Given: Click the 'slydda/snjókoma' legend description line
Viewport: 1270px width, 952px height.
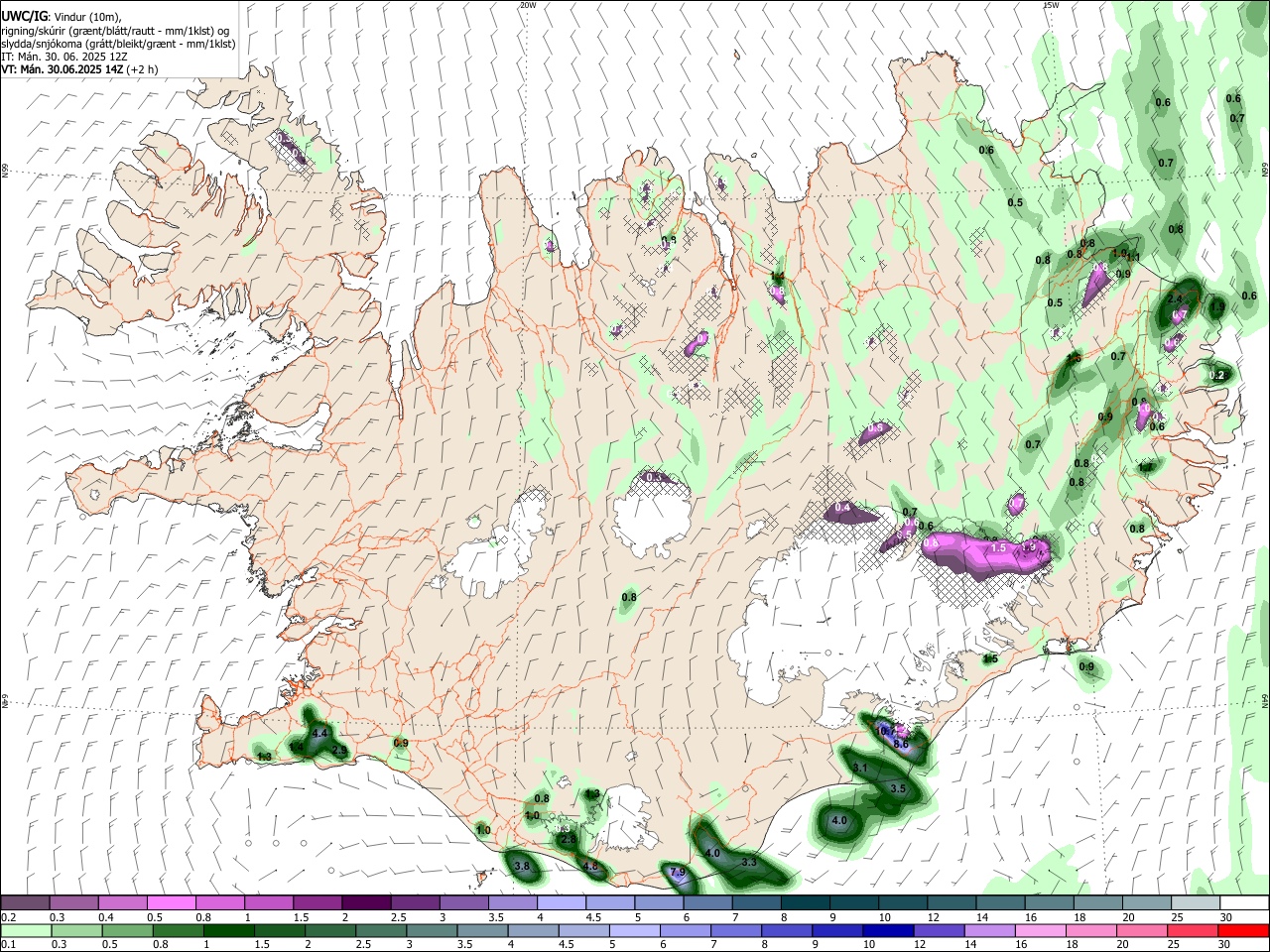Looking at the screenshot, I should point(118,44).
